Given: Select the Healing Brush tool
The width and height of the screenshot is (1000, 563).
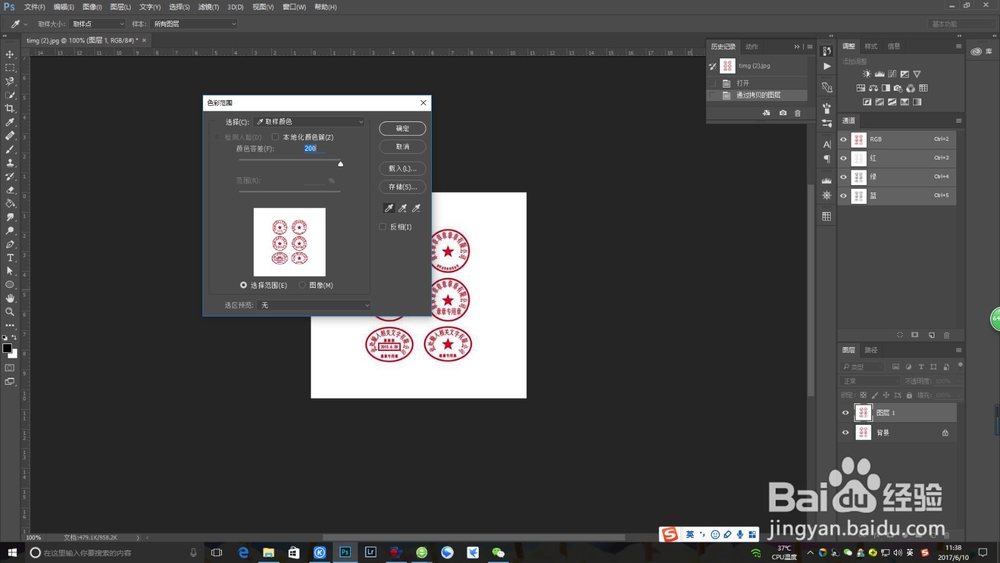Looking at the screenshot, I should coord(10,136).
